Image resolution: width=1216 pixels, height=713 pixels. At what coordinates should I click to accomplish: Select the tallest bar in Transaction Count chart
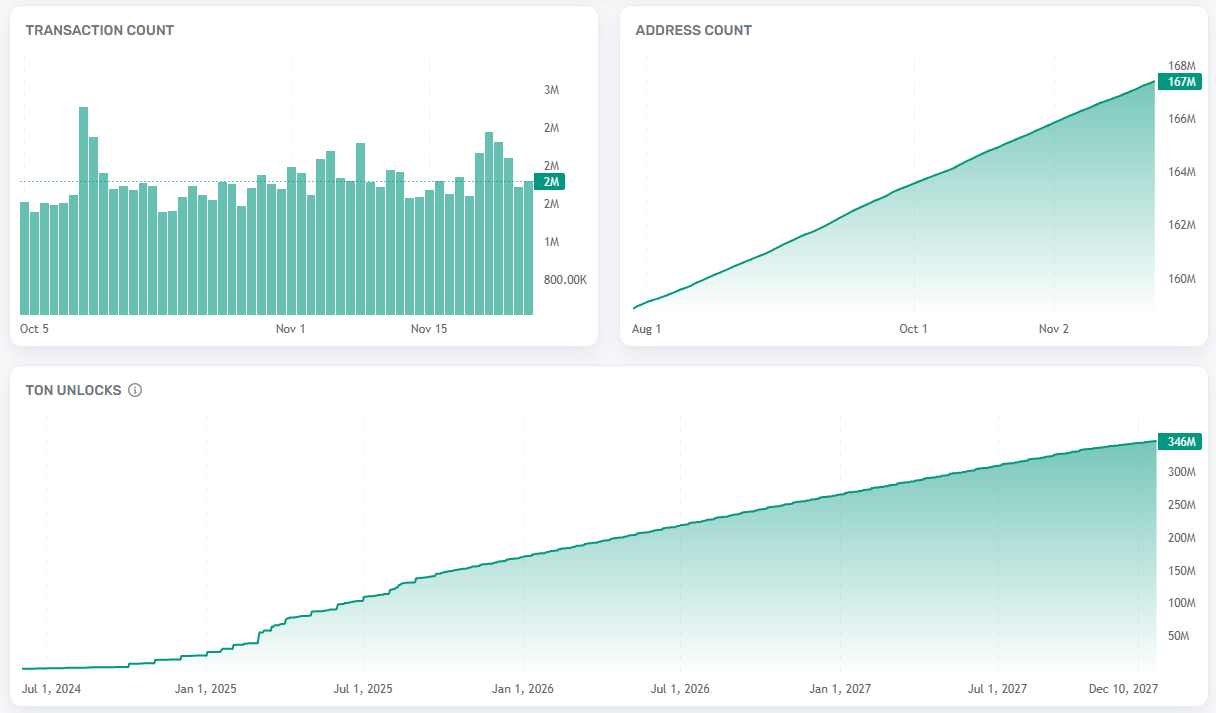tap(84, 210)
